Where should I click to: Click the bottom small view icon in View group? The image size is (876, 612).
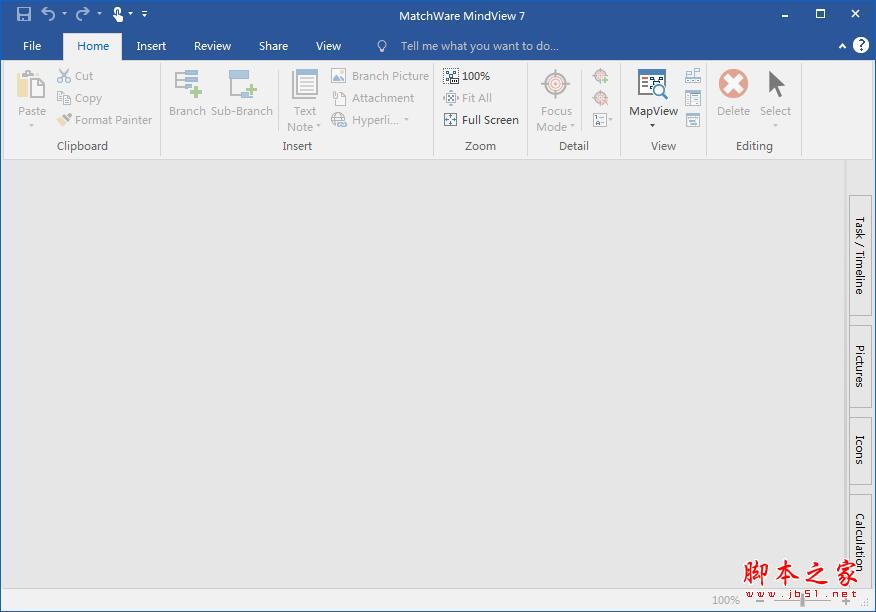point(693,120)
